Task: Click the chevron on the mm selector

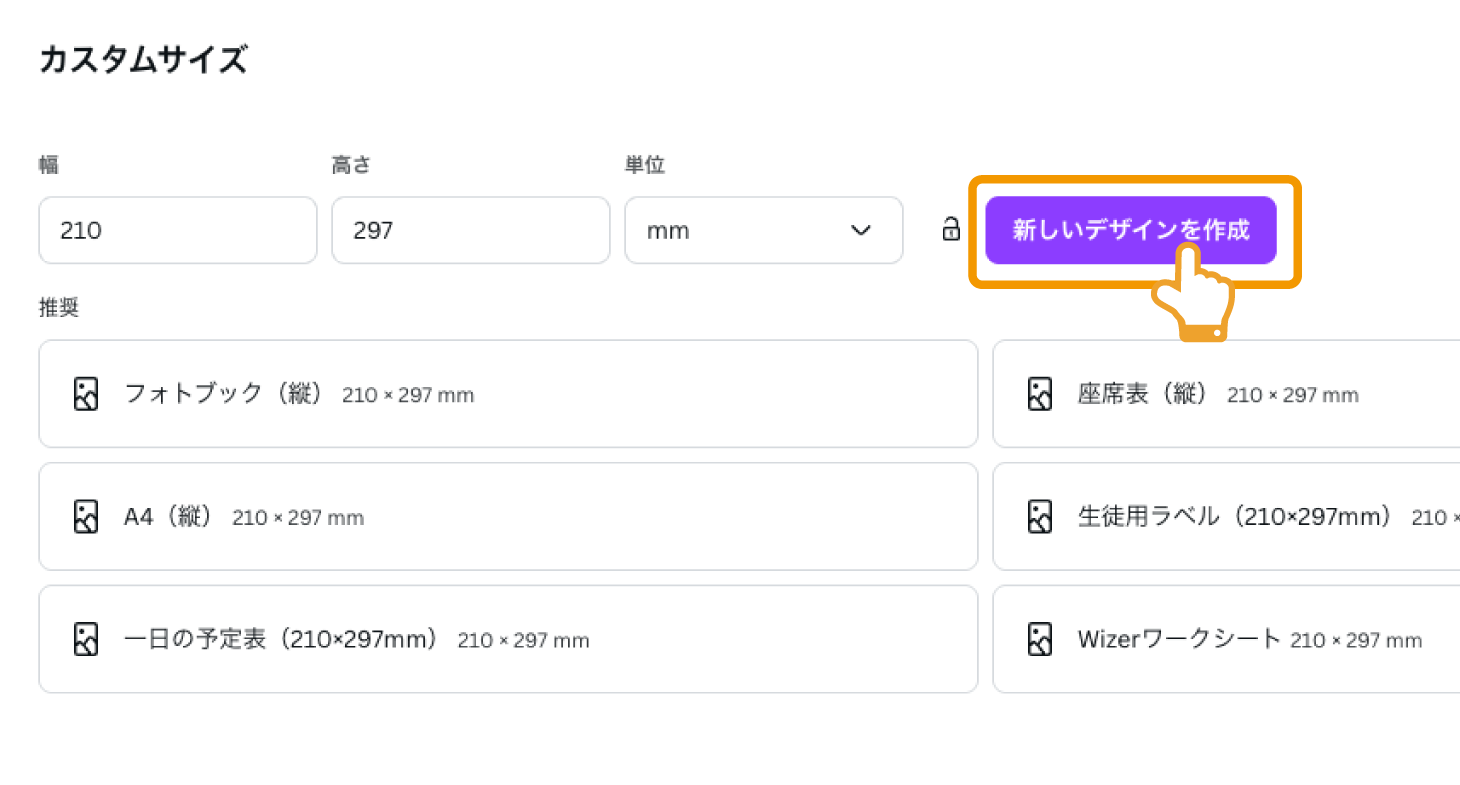Action: click(860, 230)
